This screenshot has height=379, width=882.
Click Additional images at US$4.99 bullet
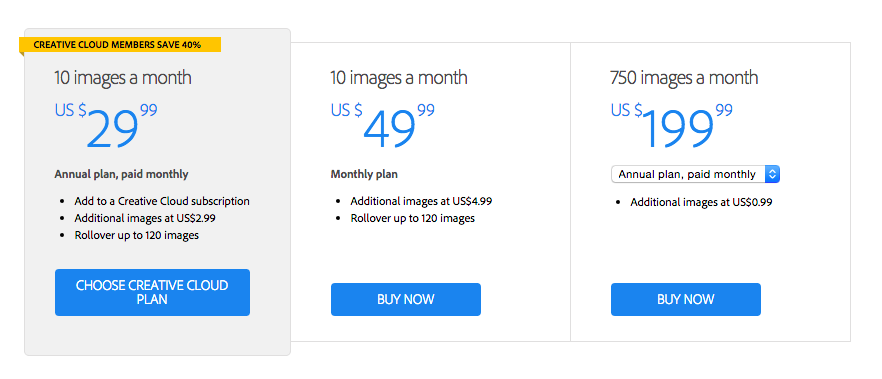click(421, 201)
